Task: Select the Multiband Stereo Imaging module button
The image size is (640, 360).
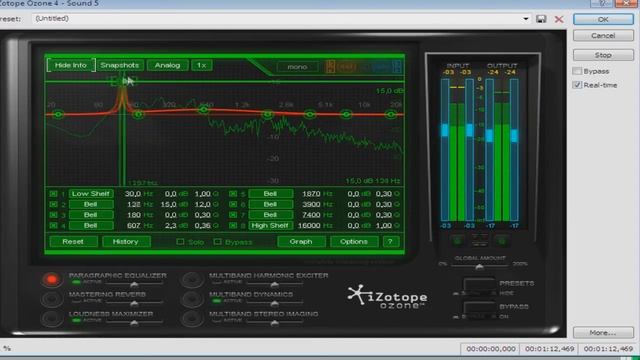Action: point(192,318)
